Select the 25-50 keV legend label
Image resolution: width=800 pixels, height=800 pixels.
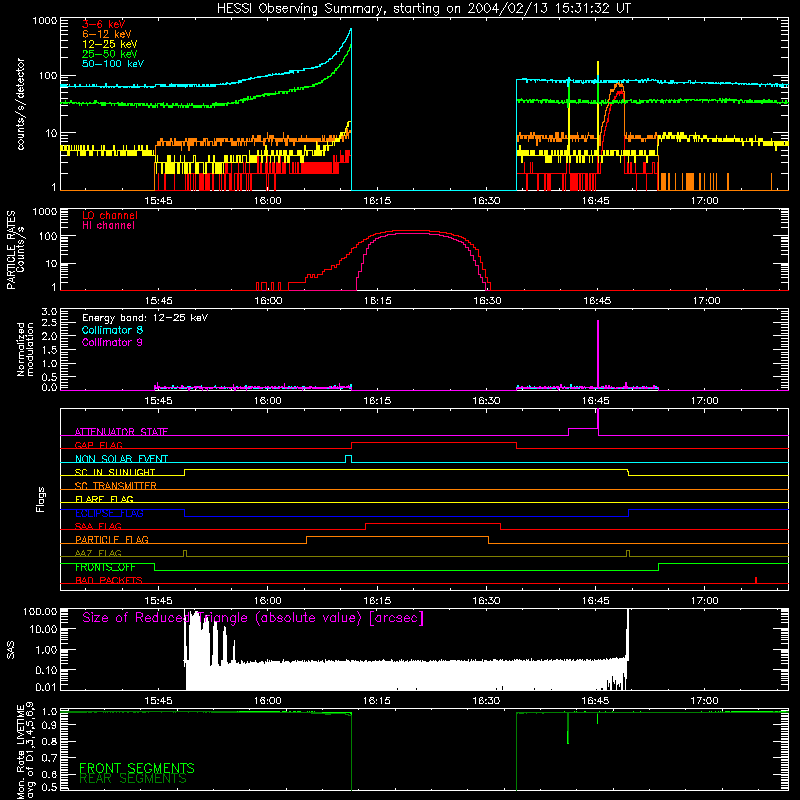[109, 54]
